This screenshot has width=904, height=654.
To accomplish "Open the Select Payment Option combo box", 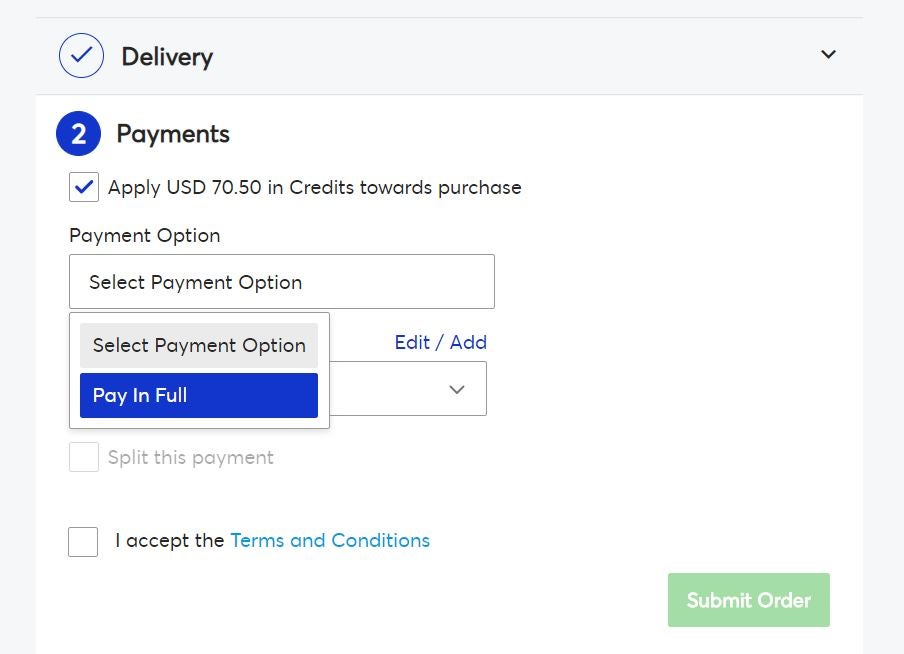I will pos(282,281).
